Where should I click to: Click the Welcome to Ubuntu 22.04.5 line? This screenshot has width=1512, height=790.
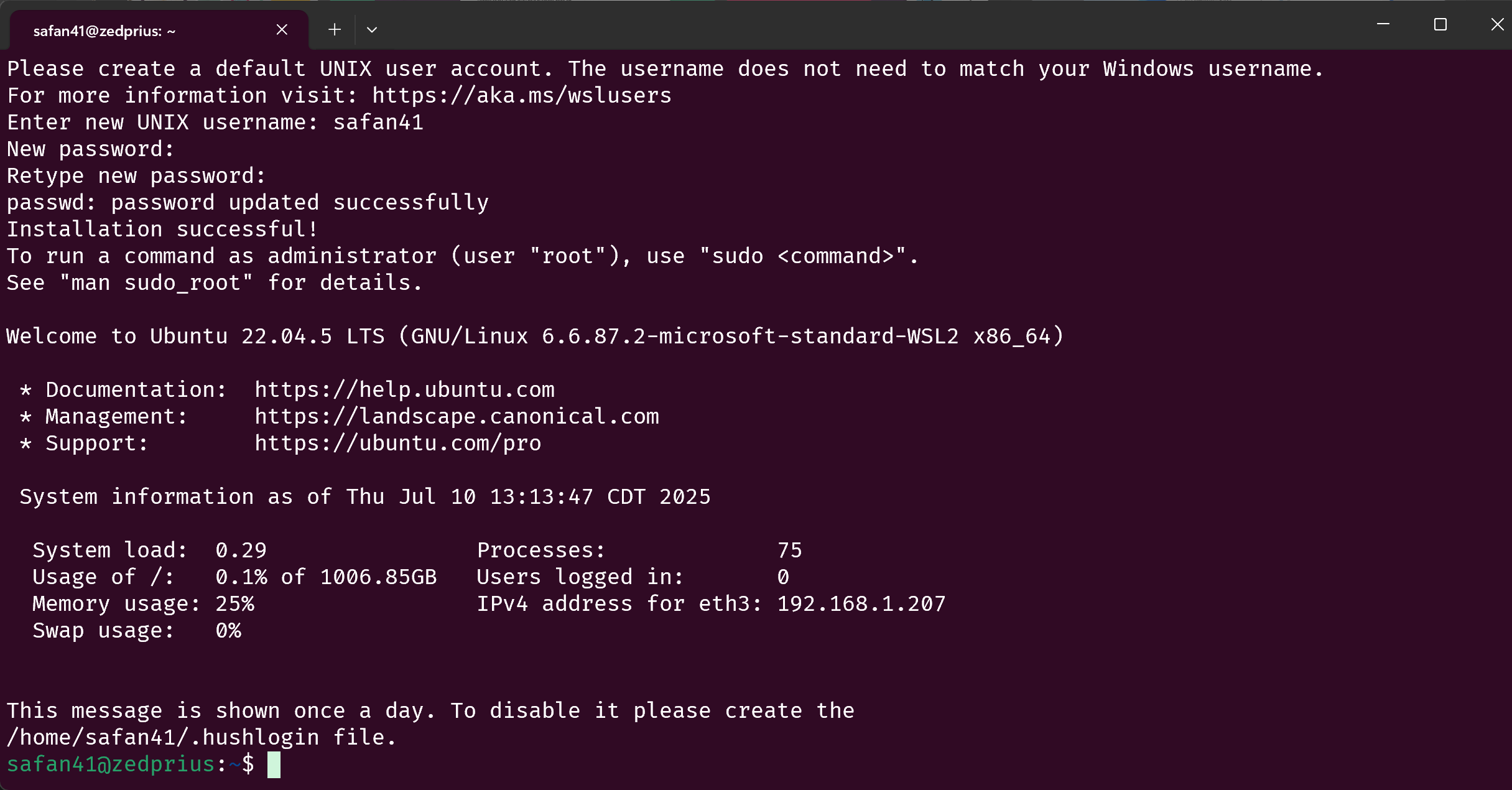(535, 337)
